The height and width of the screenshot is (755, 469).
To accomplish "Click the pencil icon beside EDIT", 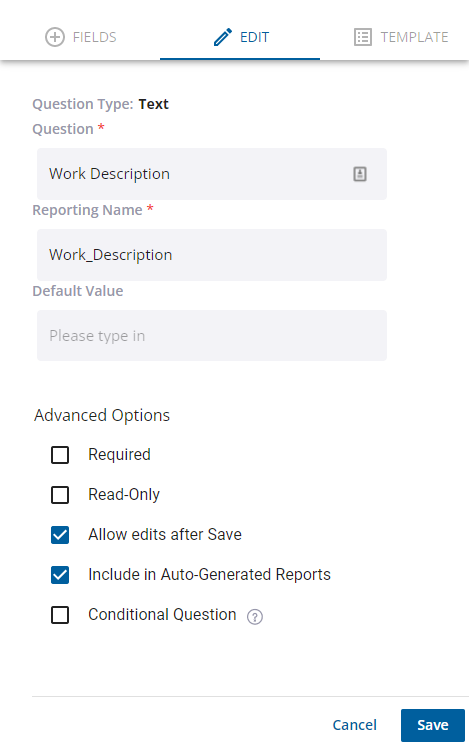I will [x=222, y=37].
